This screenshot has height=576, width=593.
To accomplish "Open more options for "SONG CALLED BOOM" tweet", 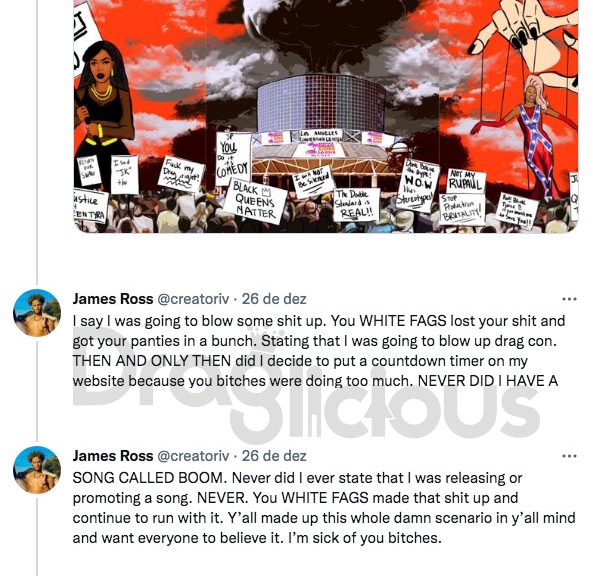I will 569,456.
